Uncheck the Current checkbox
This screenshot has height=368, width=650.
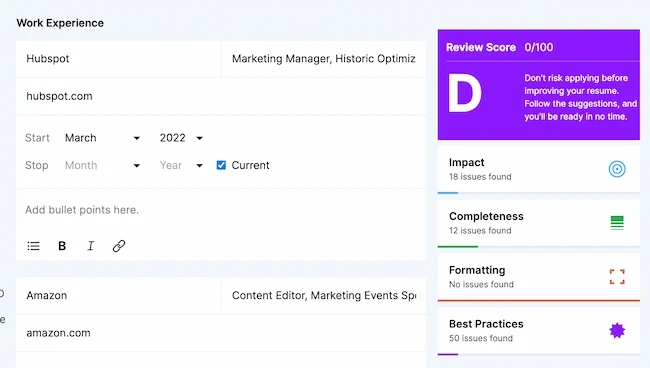221,165
